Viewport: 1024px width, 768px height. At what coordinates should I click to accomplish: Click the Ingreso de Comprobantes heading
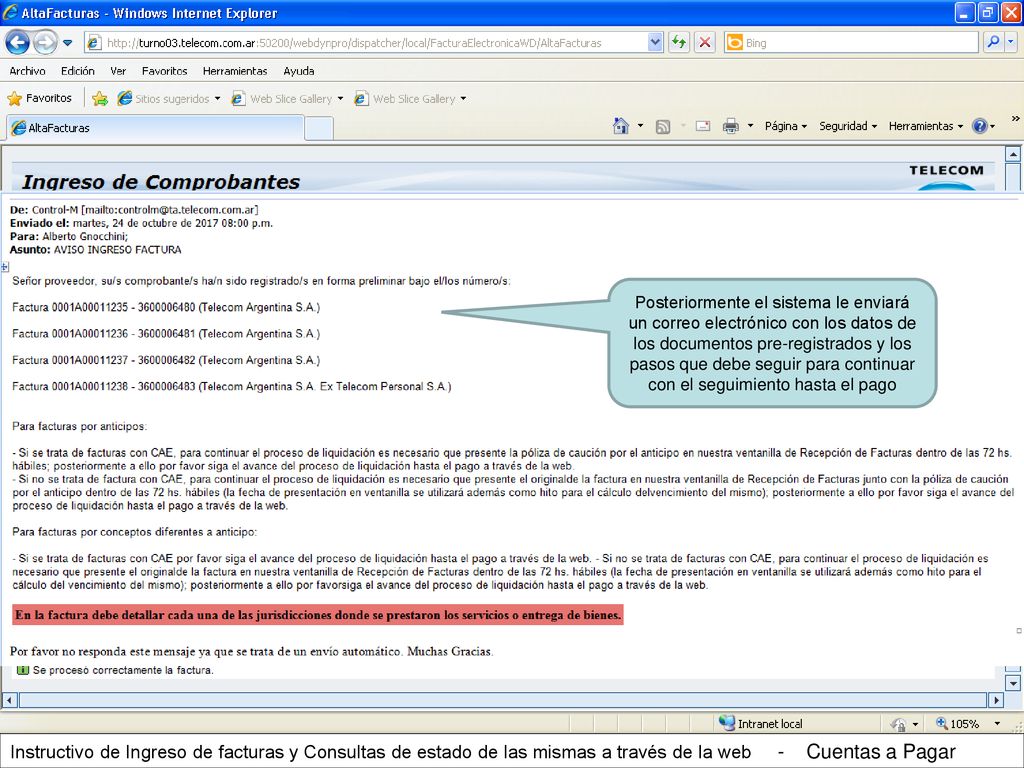[161, 181]
